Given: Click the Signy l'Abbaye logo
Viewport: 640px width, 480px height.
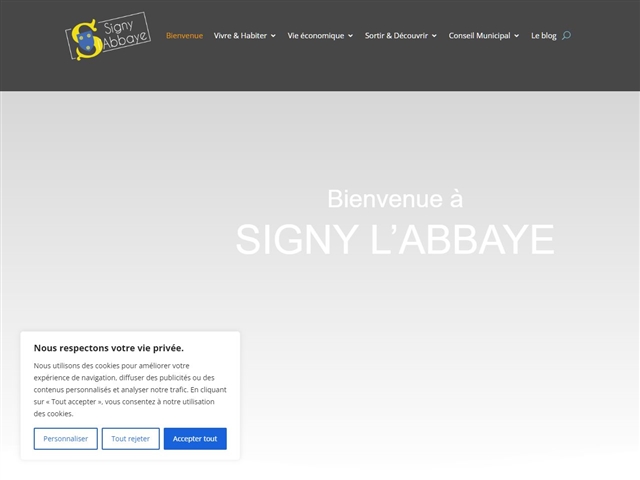Looking at the screenshot, I should (108, 36).
